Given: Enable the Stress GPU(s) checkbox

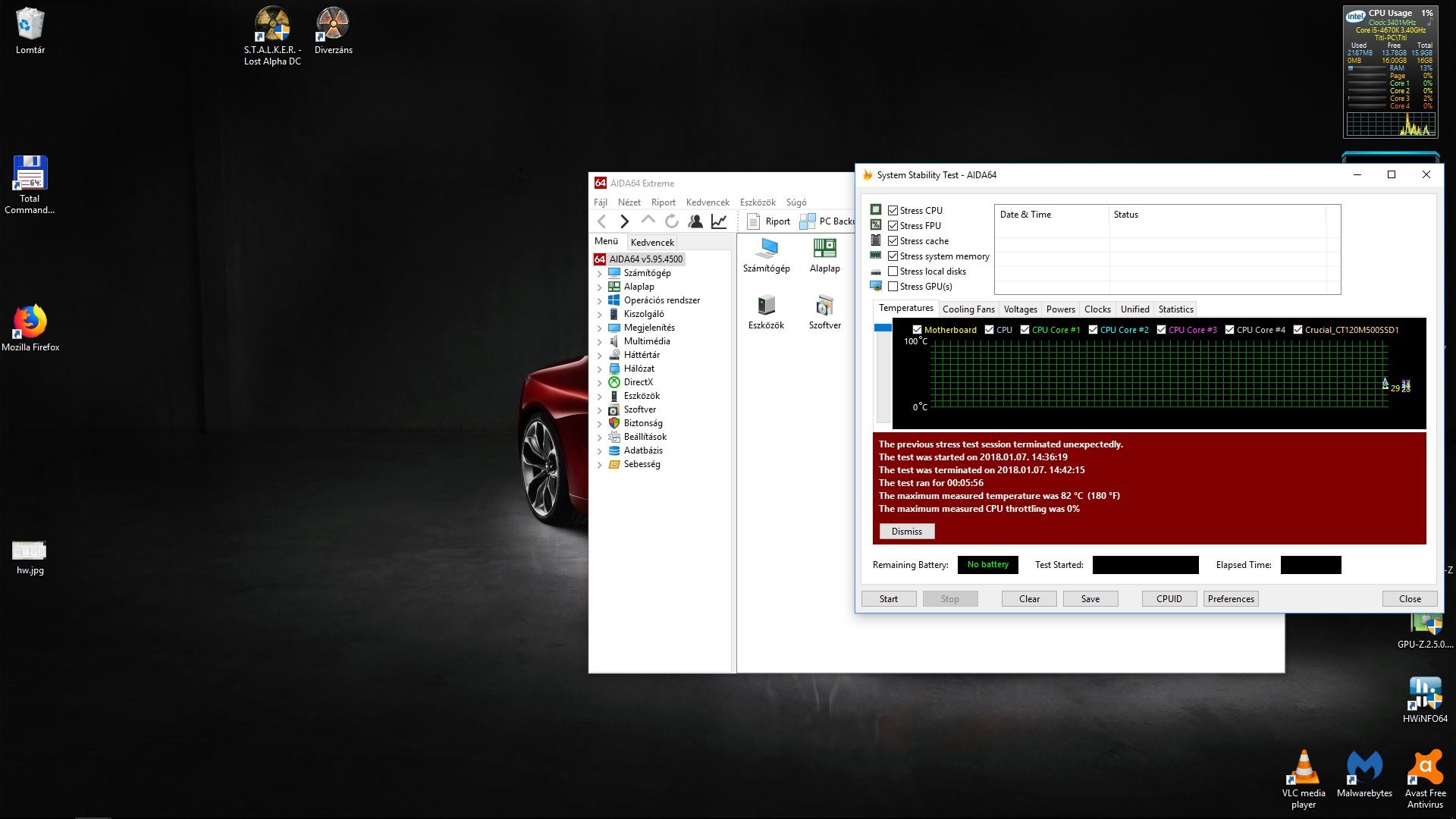Looking at the screenshot, I should click(x=893, y=287).
